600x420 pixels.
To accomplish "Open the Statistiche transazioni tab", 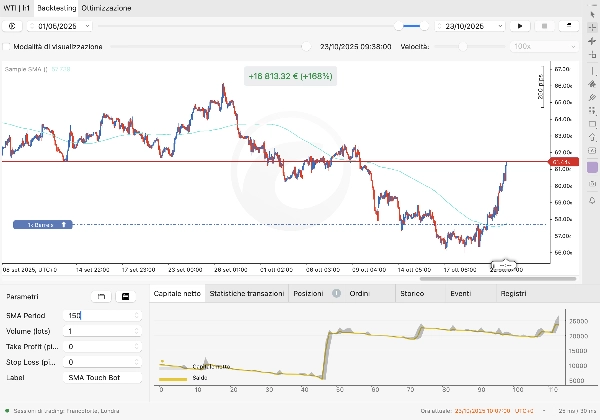I will pos(246,294).
